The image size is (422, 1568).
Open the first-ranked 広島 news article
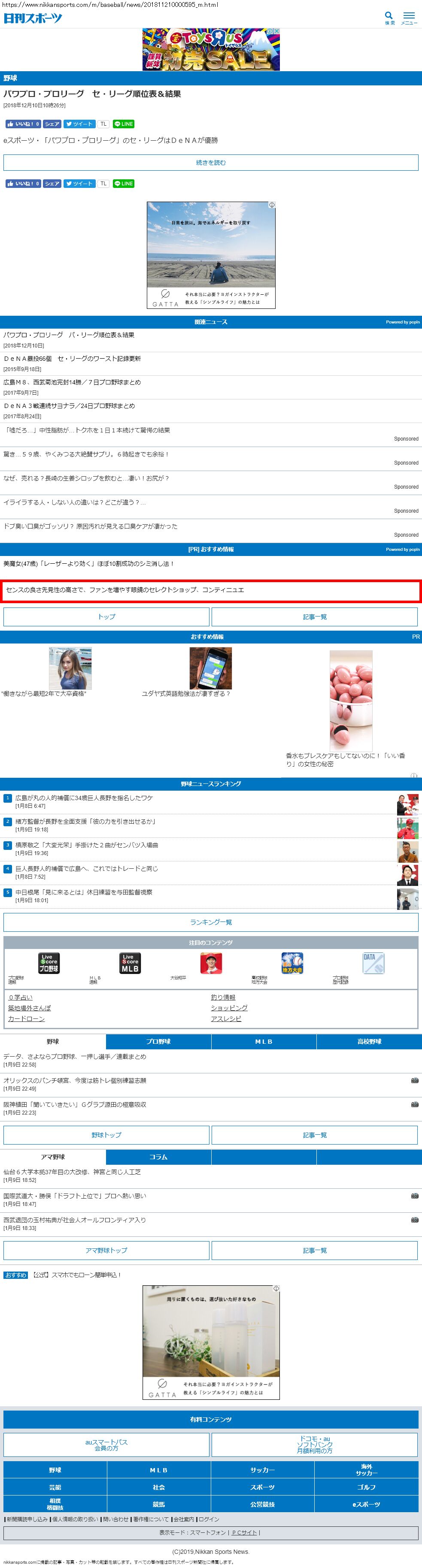click(x=84, y=798)
